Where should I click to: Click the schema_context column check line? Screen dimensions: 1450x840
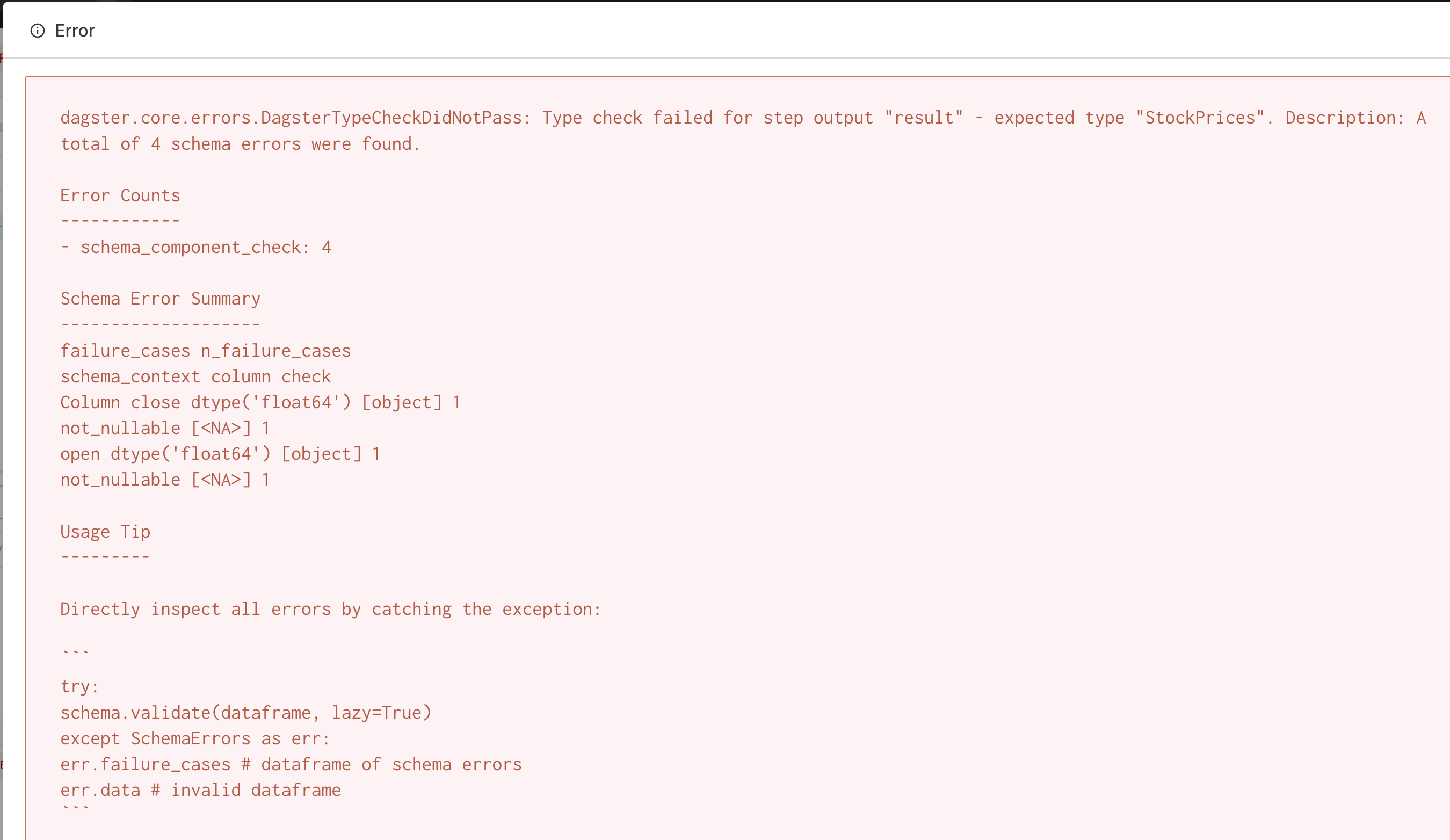pos(195,376)
